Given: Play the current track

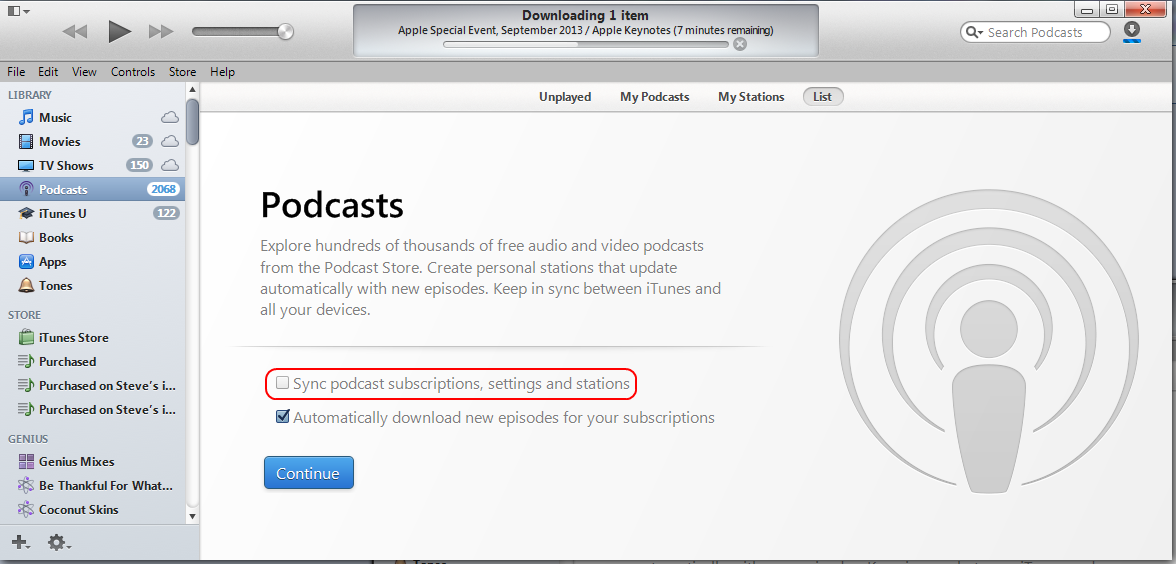Looking at the screenshot, I should (119, 32).
